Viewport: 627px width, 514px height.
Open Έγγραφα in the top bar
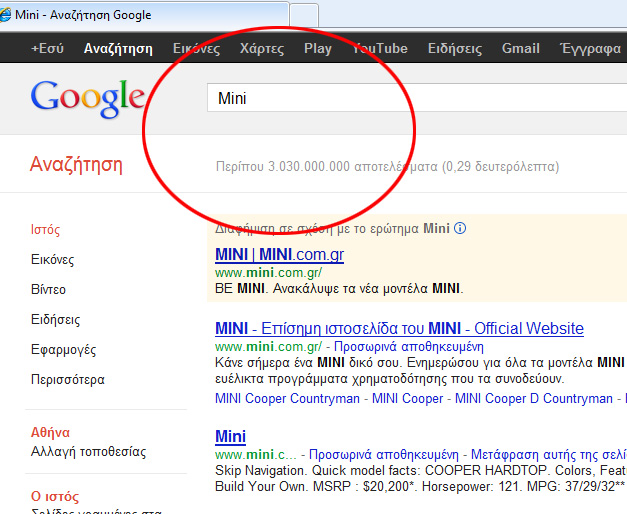pos(591,48)
